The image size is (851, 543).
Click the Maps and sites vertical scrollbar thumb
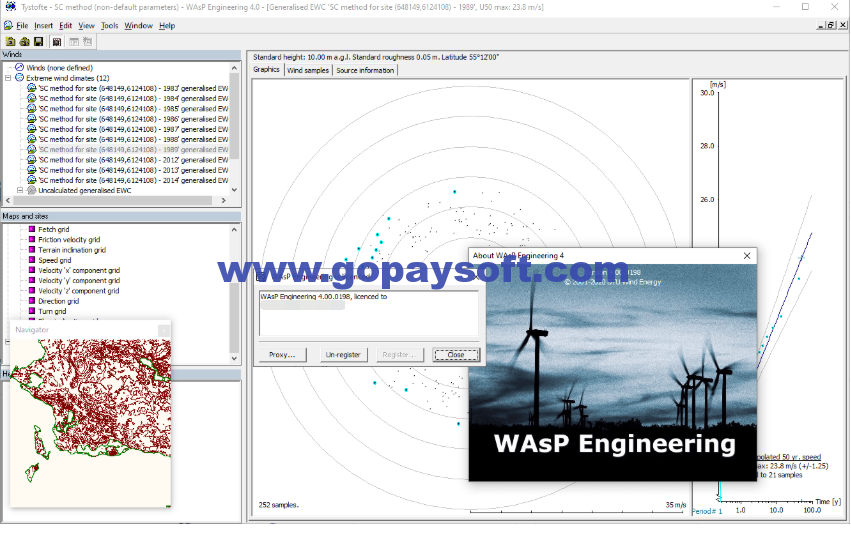point(234,318)
